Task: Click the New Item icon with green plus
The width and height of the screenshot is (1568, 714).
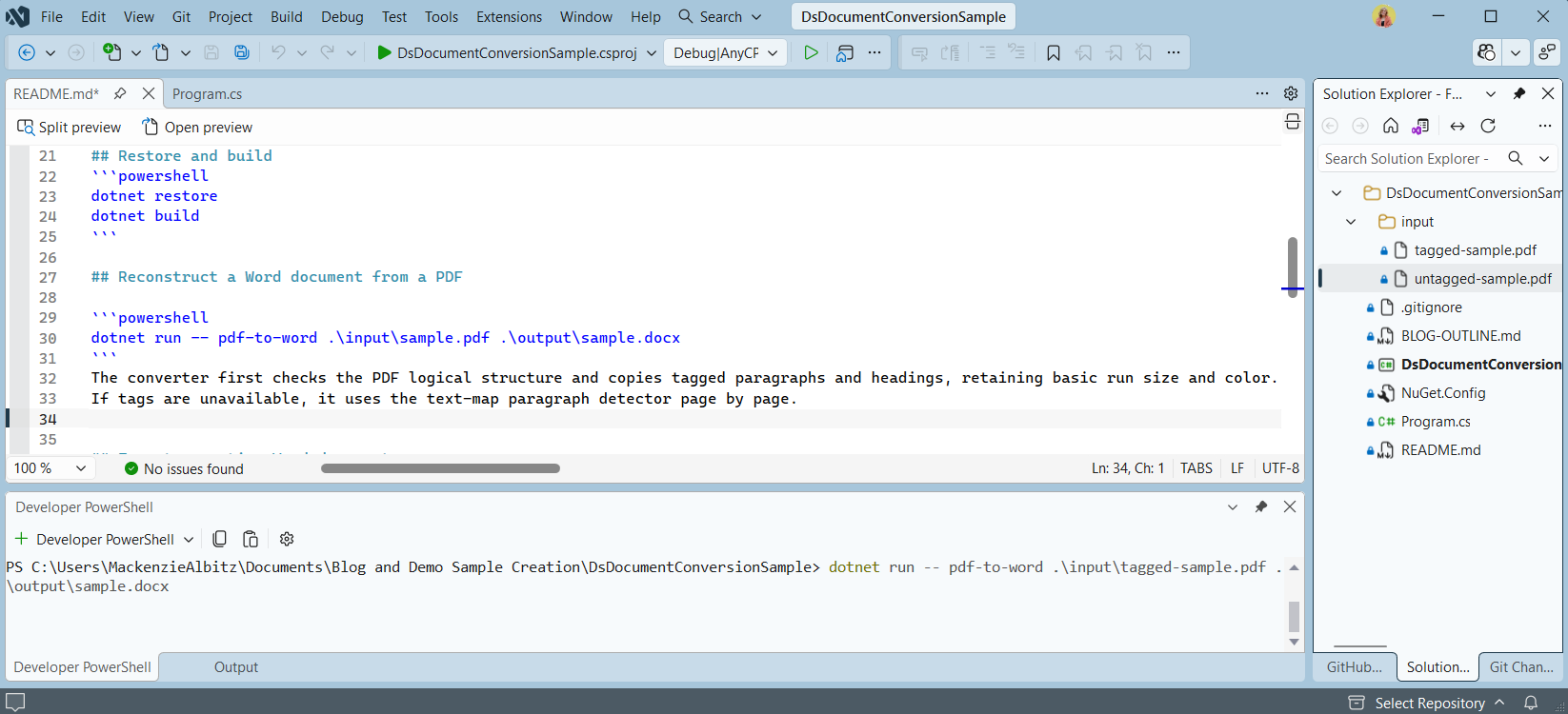Action: coord(112,52)
